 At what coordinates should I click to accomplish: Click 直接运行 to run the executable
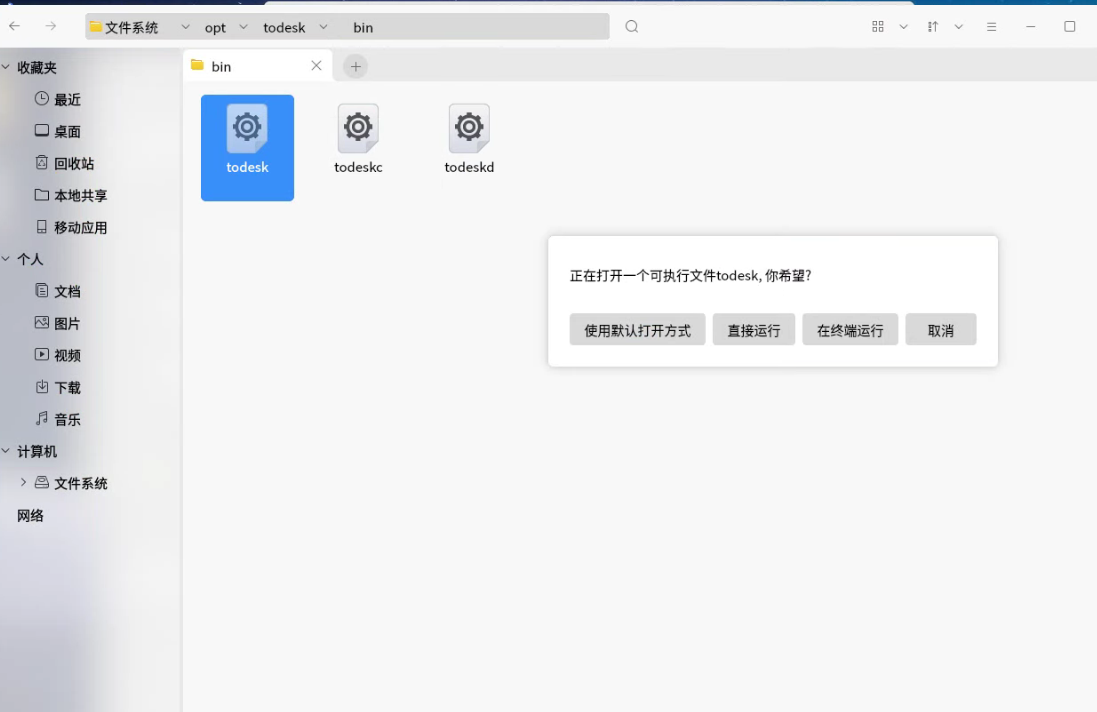click(753, 329)
